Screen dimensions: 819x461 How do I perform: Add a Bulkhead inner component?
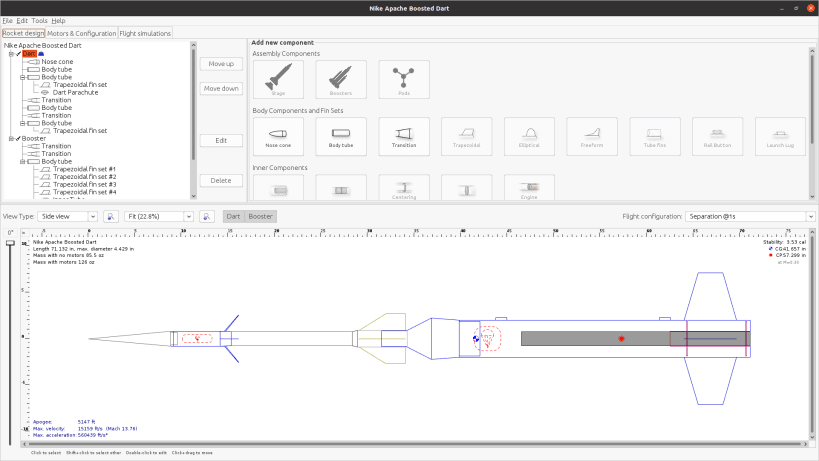pyautogui.click(x=466, y=187)
